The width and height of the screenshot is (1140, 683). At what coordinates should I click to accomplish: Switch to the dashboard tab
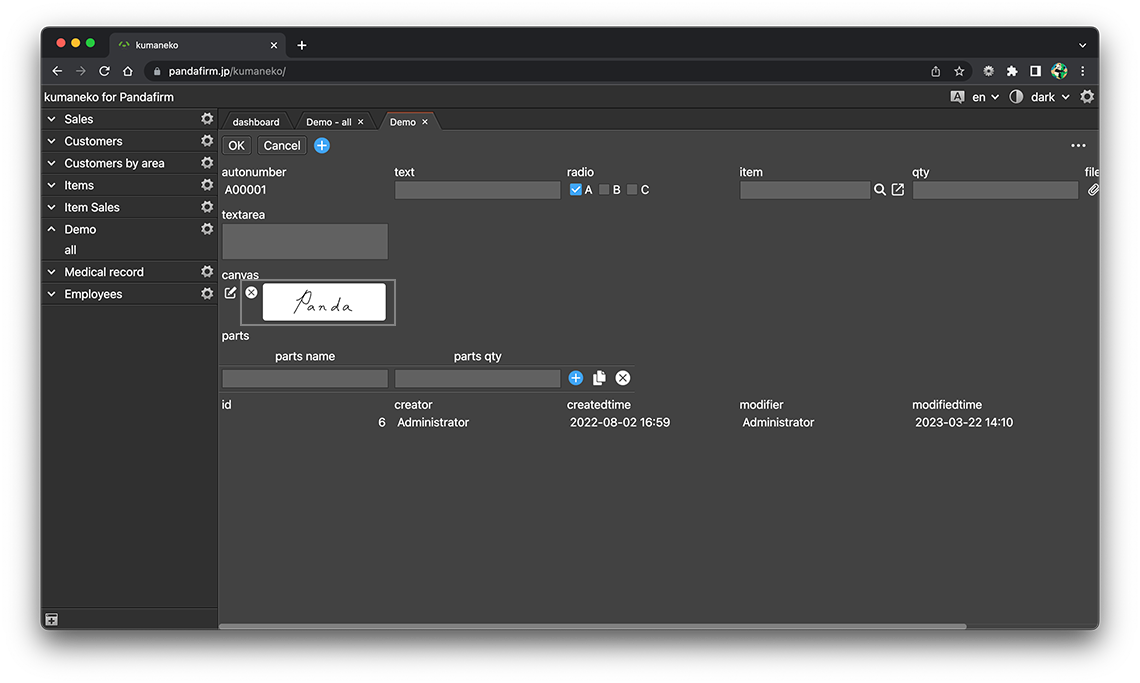(256, 122)
